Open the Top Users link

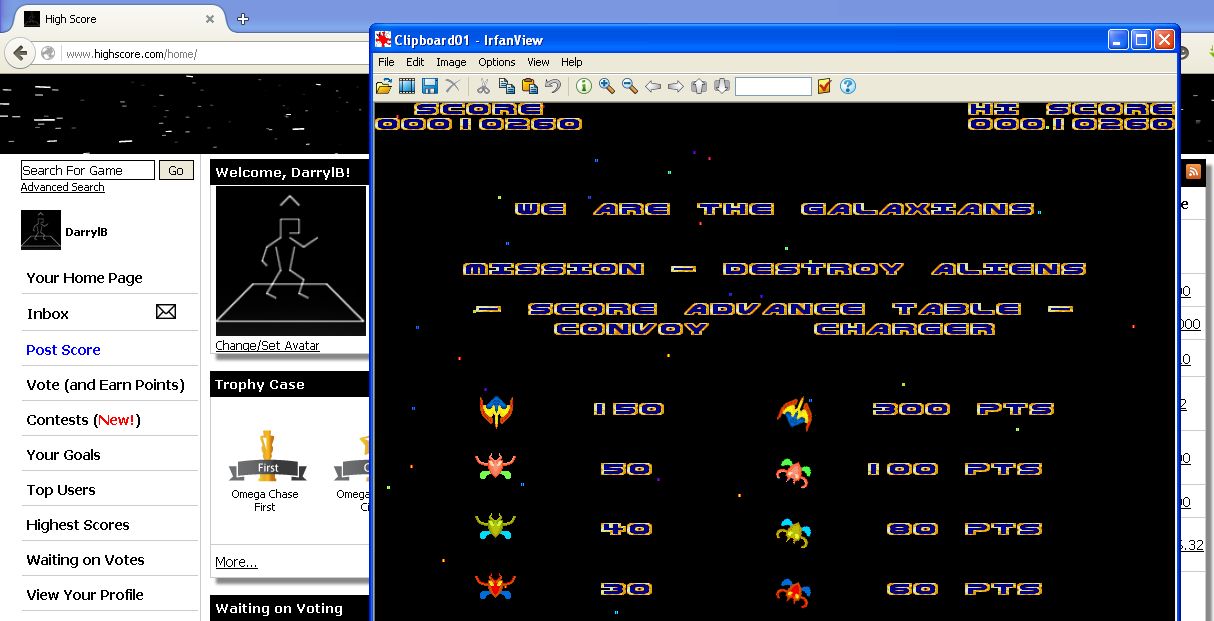(x=61, y=489)
